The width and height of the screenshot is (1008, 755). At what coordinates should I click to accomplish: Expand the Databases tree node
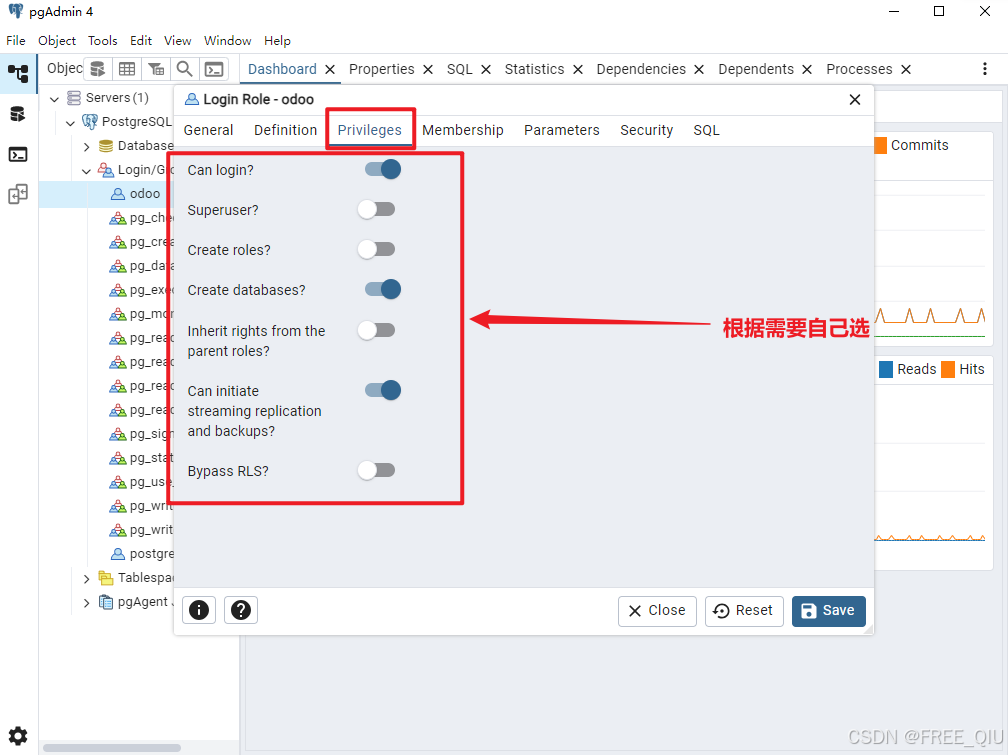coord(87,147)
